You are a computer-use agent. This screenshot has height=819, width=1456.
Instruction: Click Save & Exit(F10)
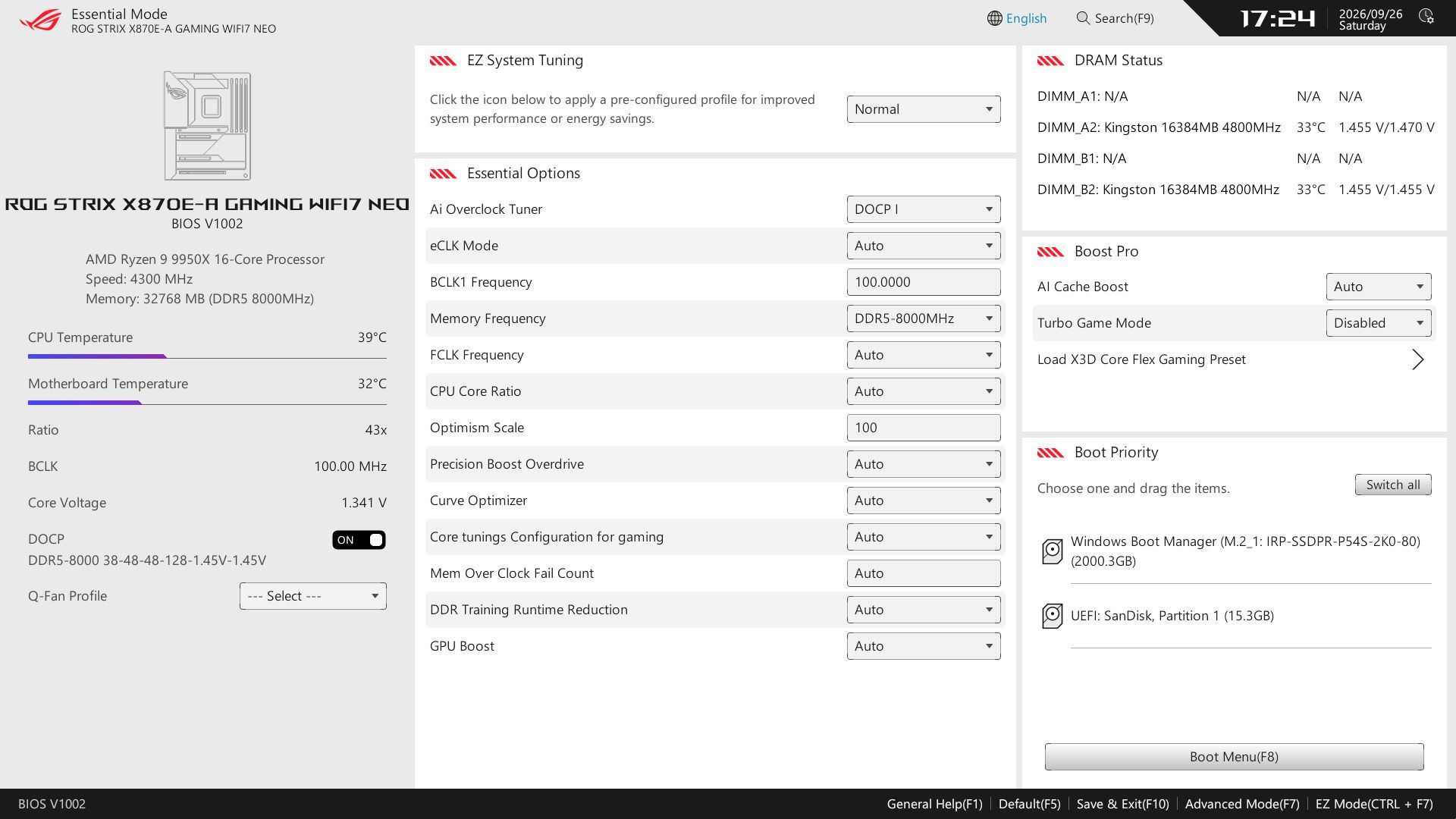coord(1122,804)
